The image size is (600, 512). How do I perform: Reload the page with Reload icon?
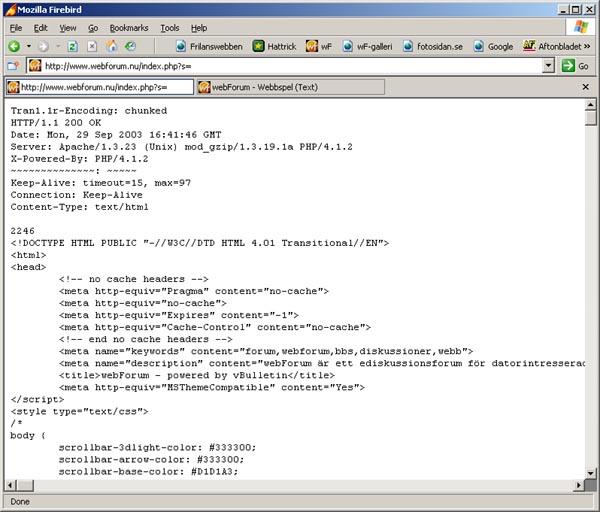pyautogui.click(x=72, y=46)
